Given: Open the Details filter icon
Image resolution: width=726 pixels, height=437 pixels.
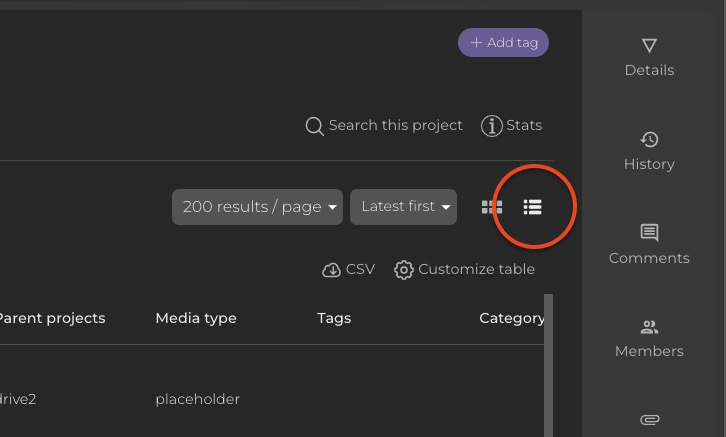Looking at the screenshot, I should click(x=649, y=45).
